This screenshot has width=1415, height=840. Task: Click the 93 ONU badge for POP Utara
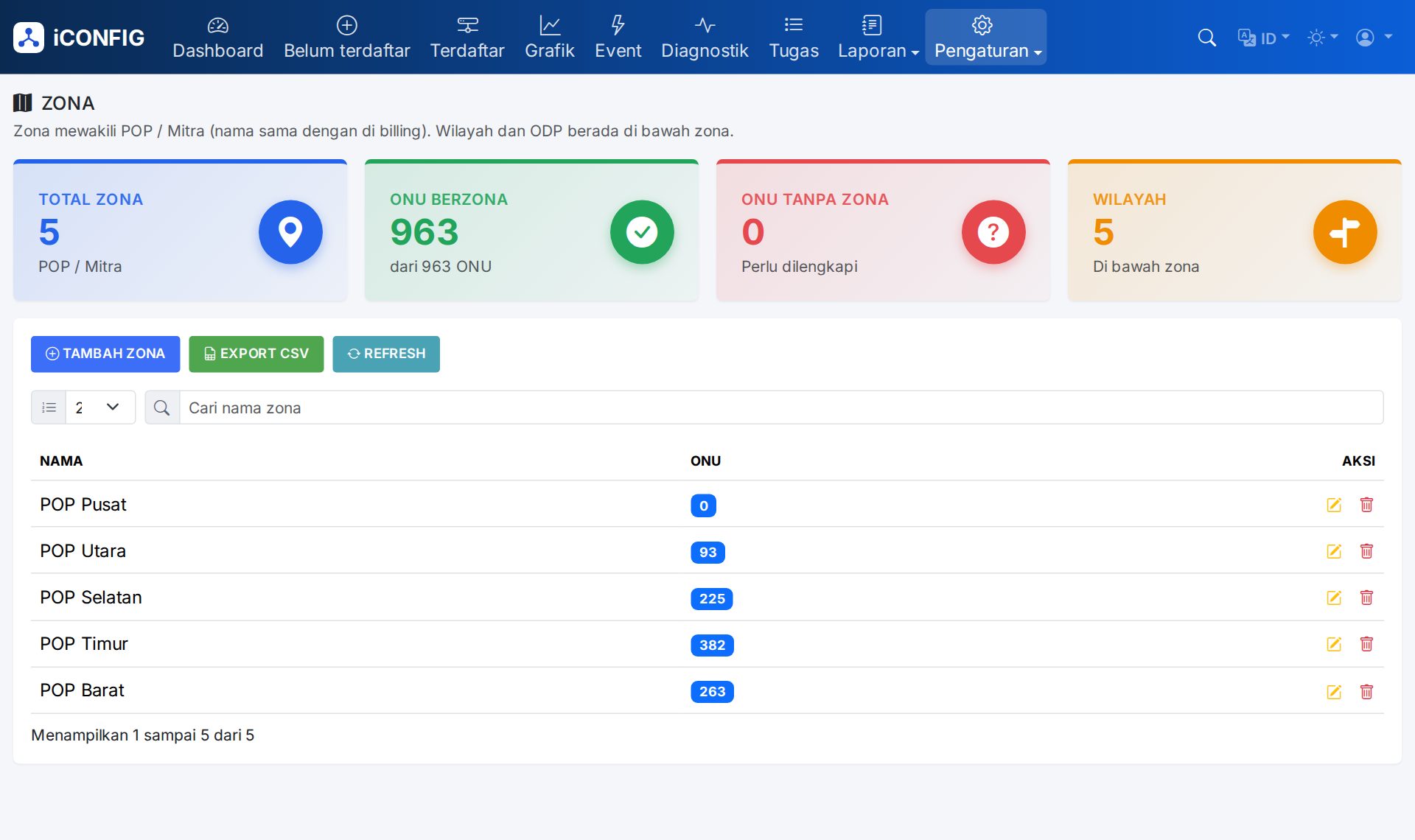(x=707, y=552)
